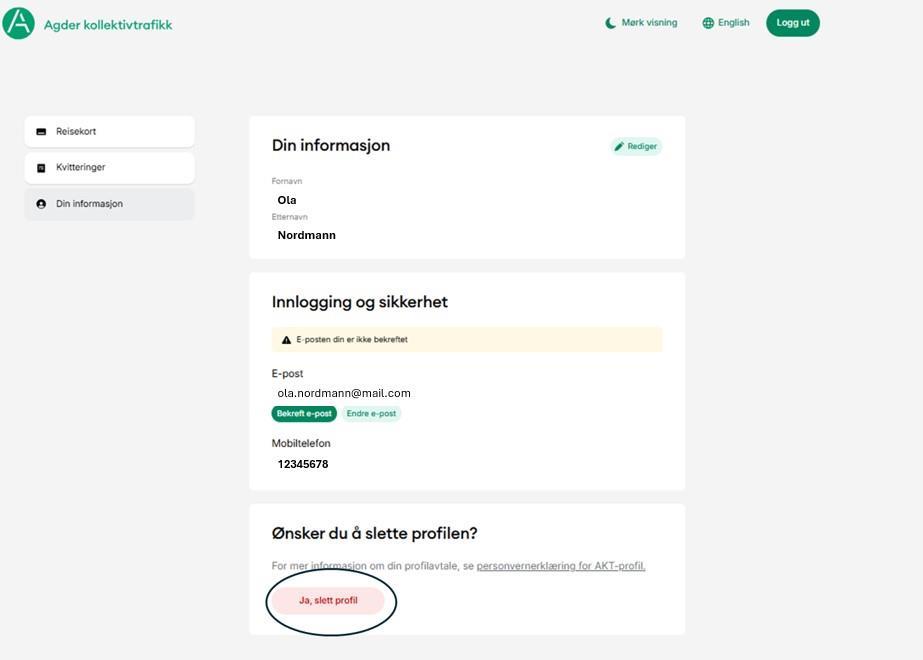923x660 pixels.
Task: Click the Agder kollektivtrafikk brand name
Action: tap(108, 25)
